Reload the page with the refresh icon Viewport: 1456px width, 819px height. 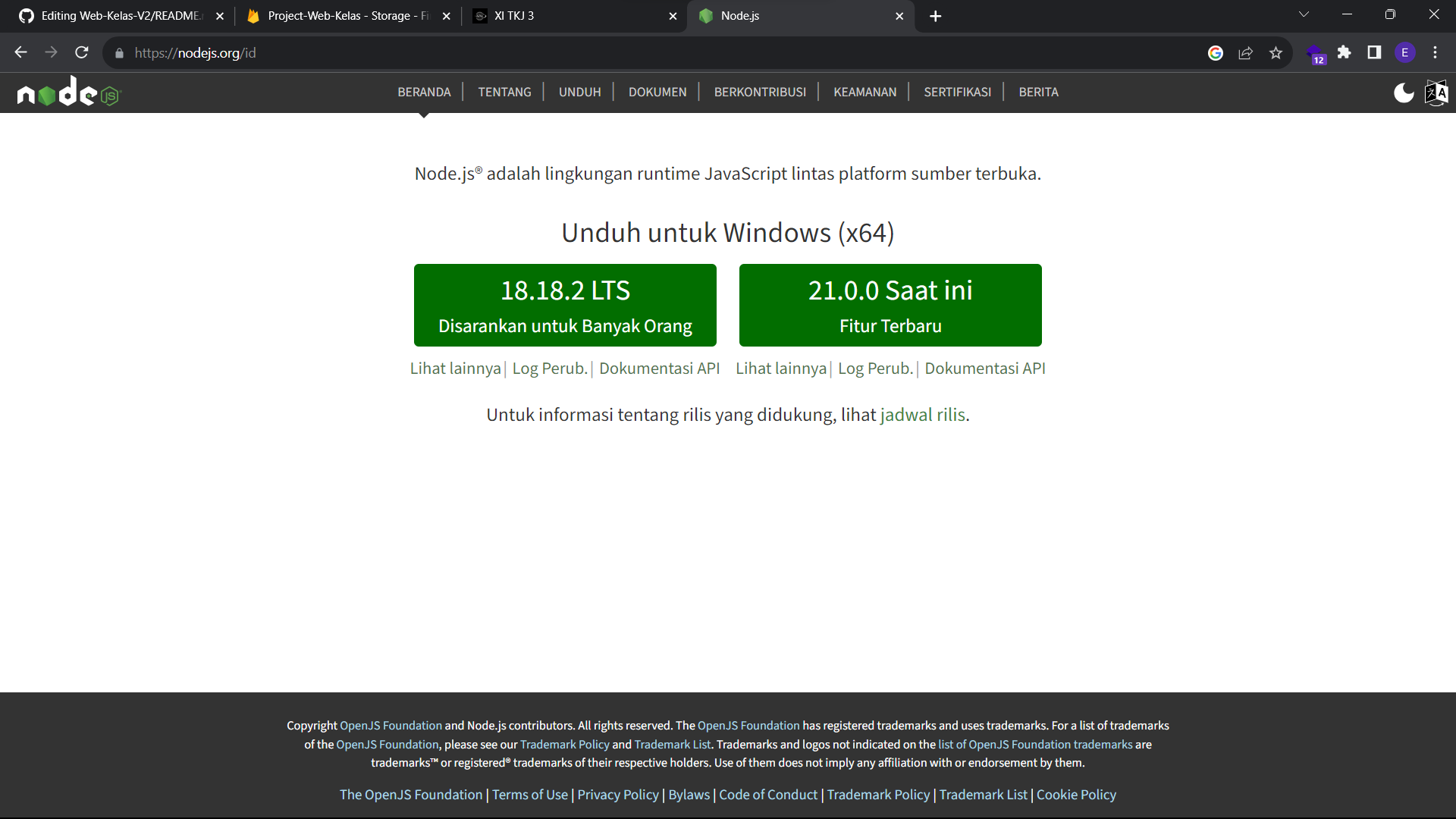pos(81,52)
